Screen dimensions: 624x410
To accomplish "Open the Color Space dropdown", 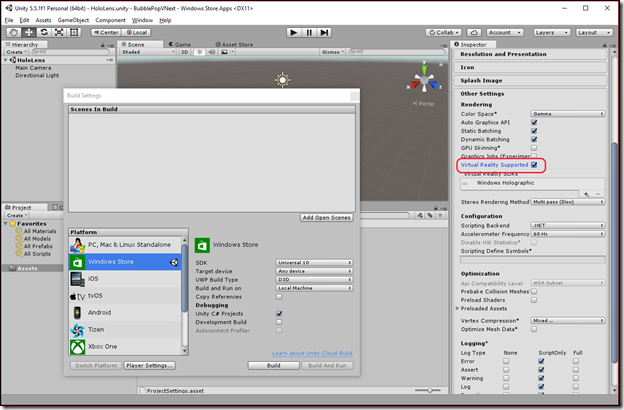I will click(567, 114).
